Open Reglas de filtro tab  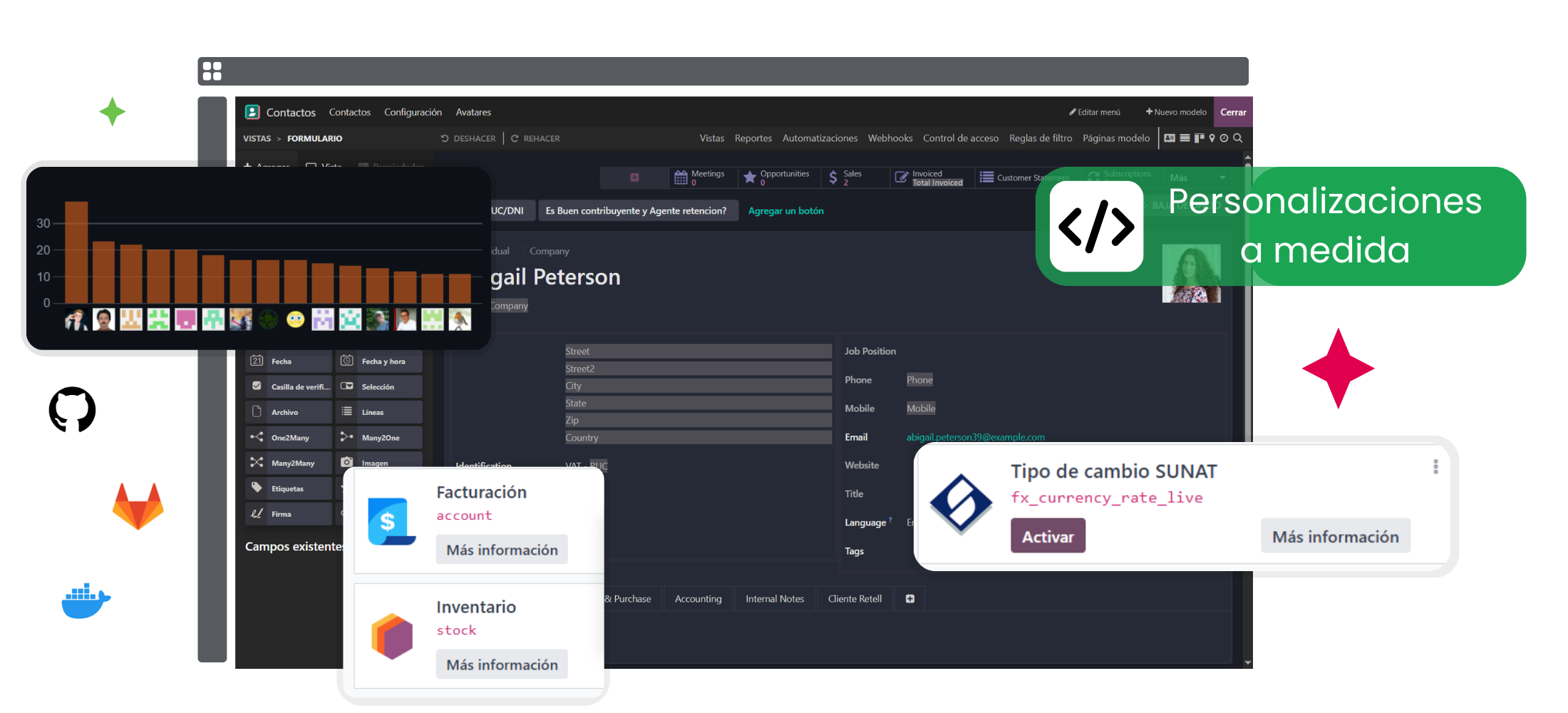pos(1041,138)
